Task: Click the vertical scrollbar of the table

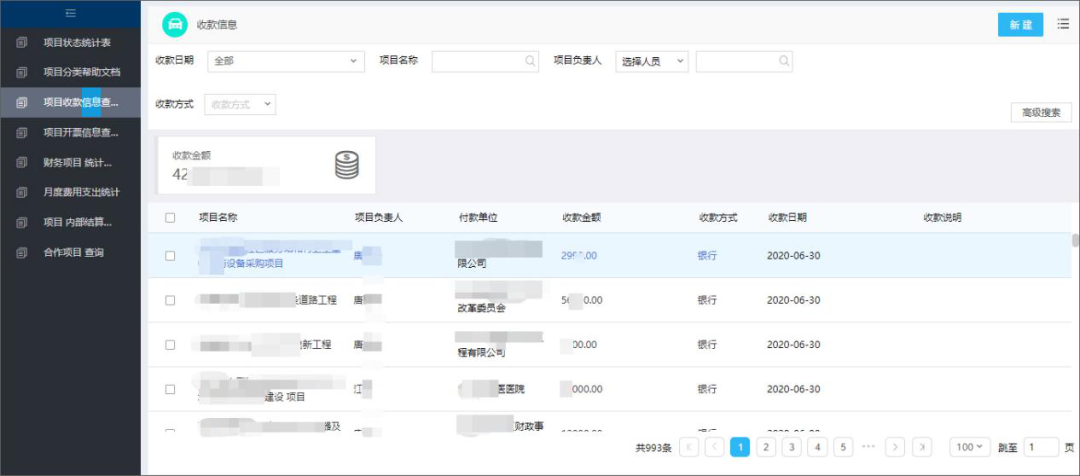Action: pos(1075,240)
